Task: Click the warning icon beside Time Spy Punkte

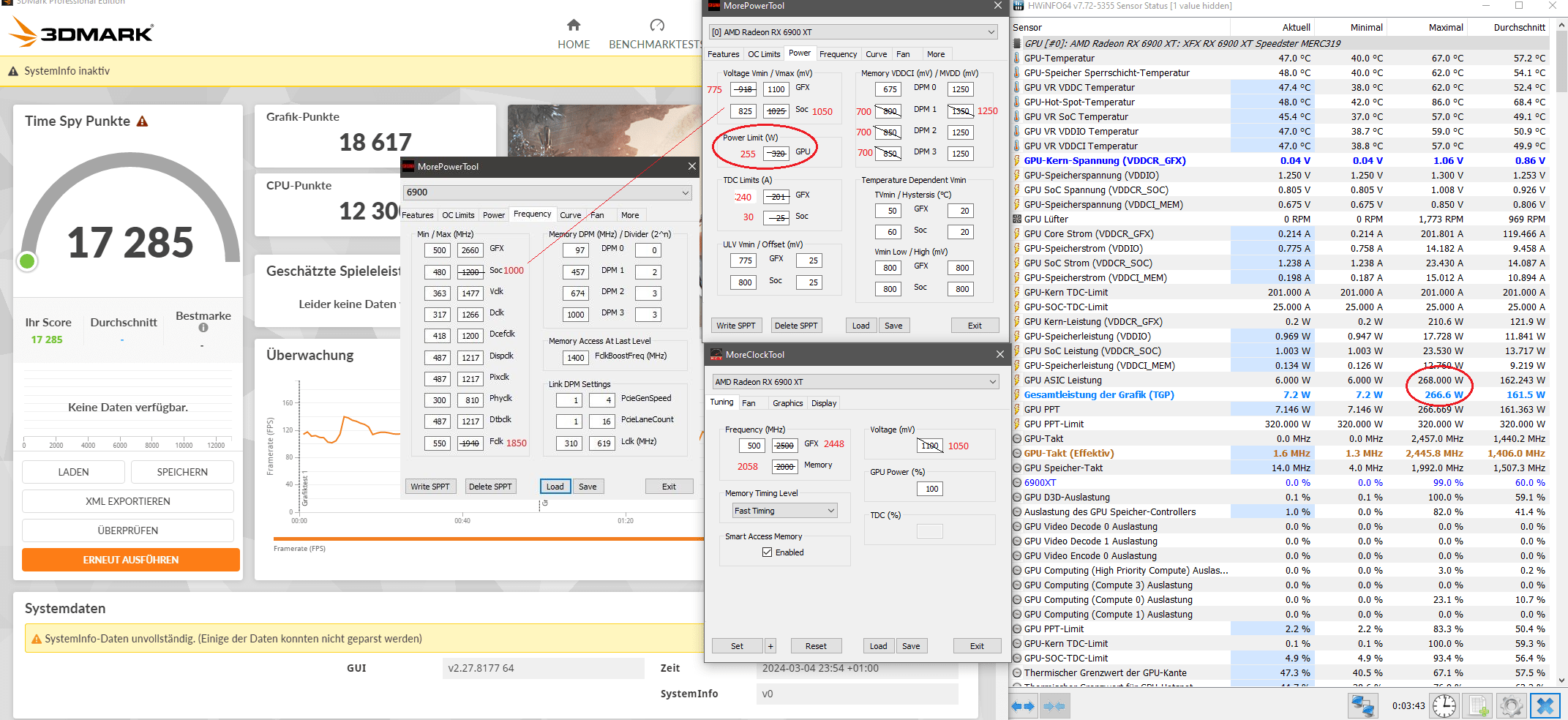Action: [143, 121]
